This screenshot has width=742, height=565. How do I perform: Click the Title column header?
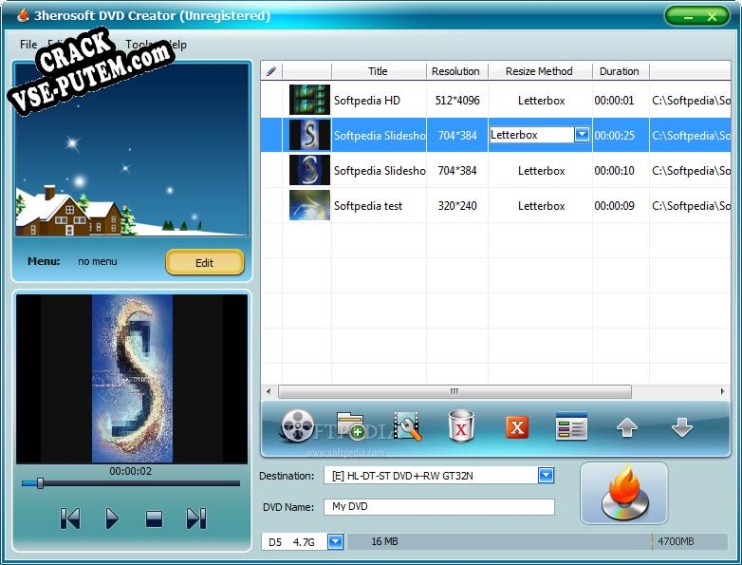point(379,71)
